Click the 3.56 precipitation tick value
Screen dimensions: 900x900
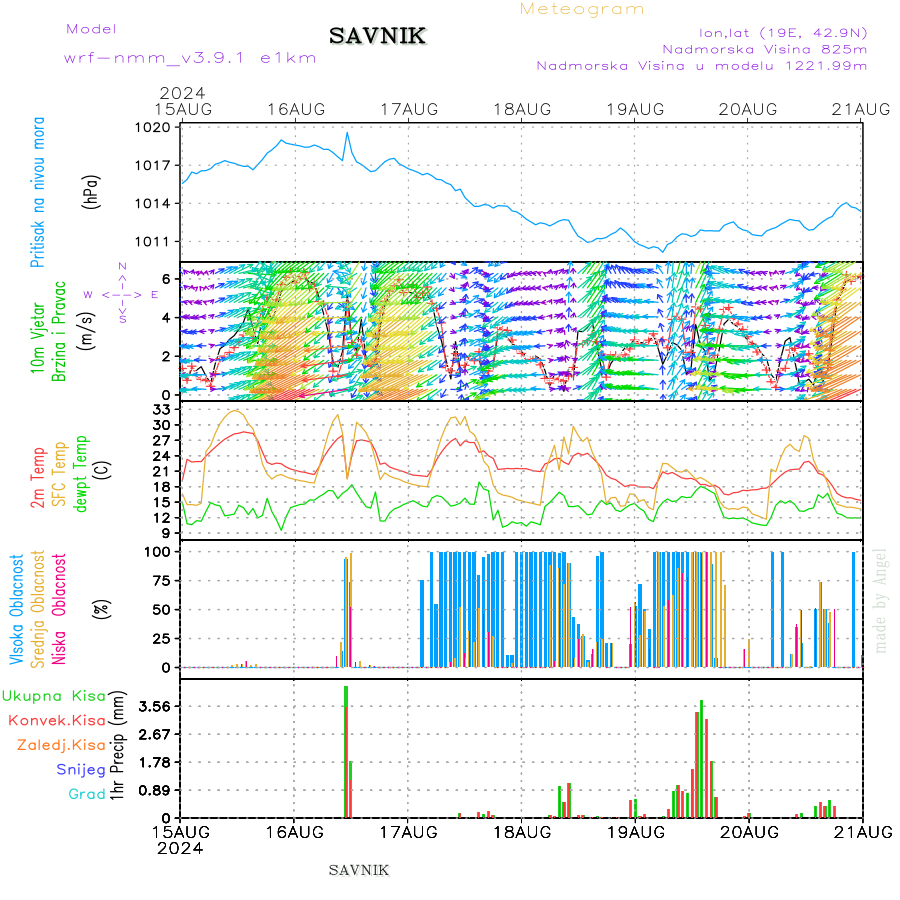[x=154, y=707]
